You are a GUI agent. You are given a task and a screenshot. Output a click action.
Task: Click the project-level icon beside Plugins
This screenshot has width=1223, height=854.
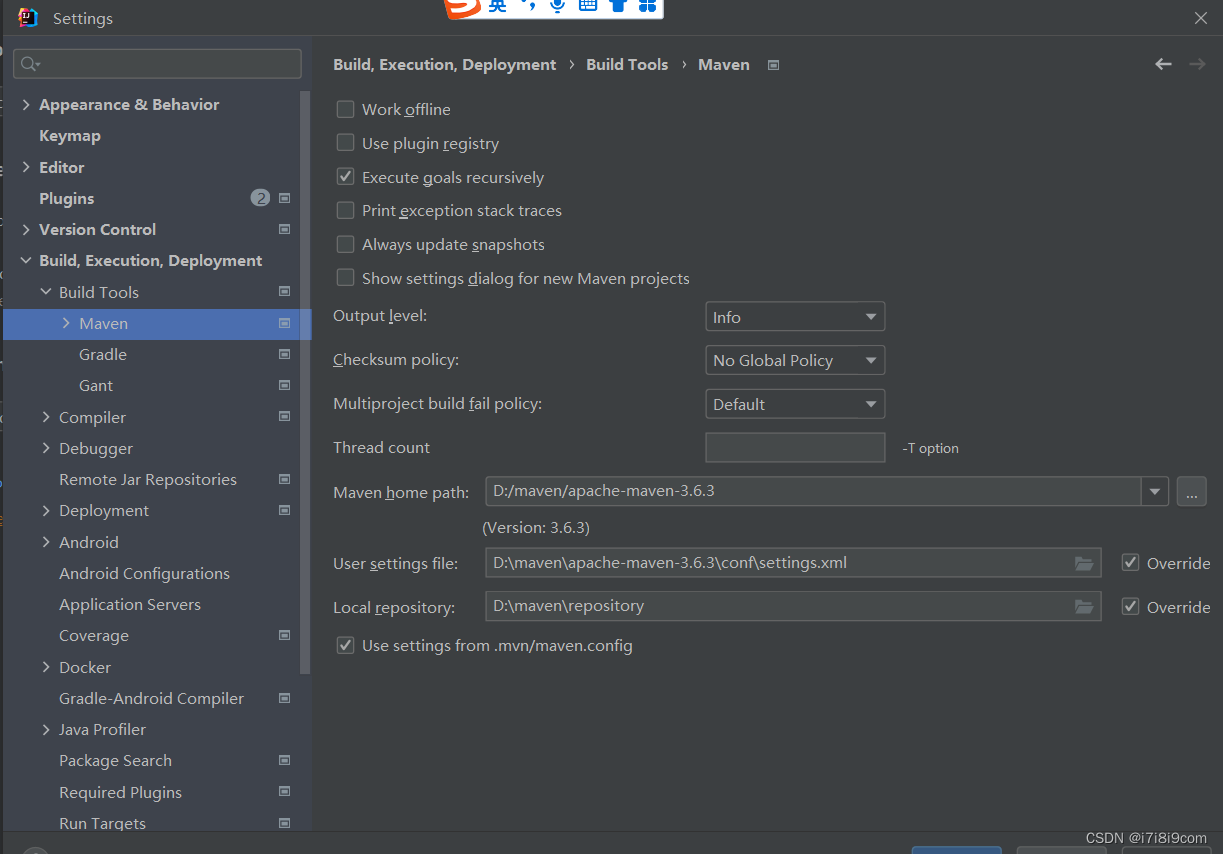coord(284,198)
